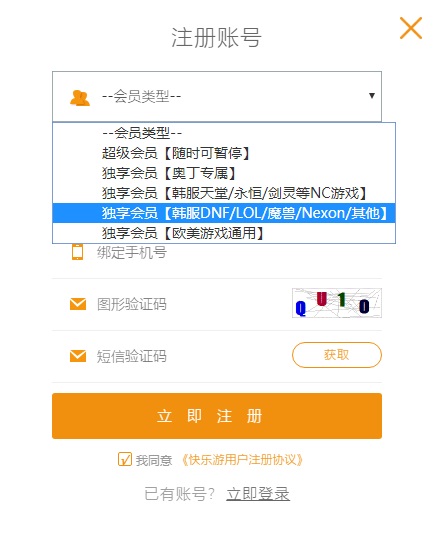Click the 获取 SMS code button
Image resolution: width=433 pixels, height=547 pixels.
[x=337, y=355]
